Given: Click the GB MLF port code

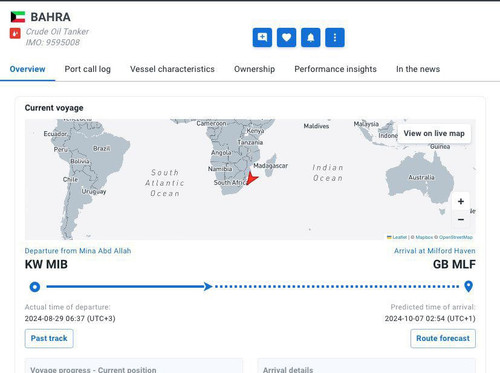Looking at the screenshot, I should pyautogui.click(x=454, y=264).
